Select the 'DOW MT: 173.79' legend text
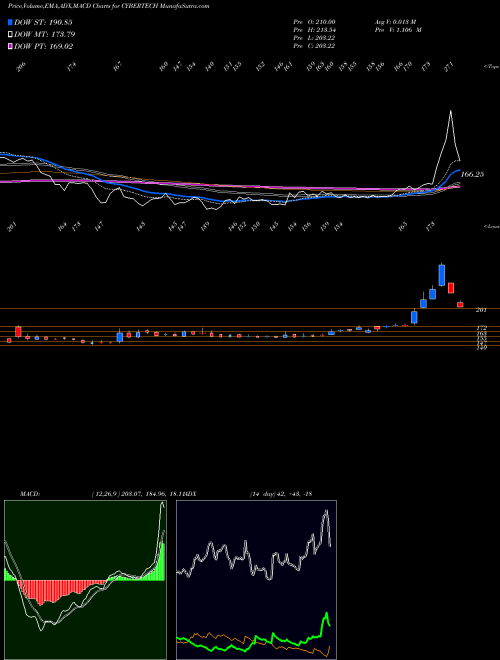 point(45,35)
